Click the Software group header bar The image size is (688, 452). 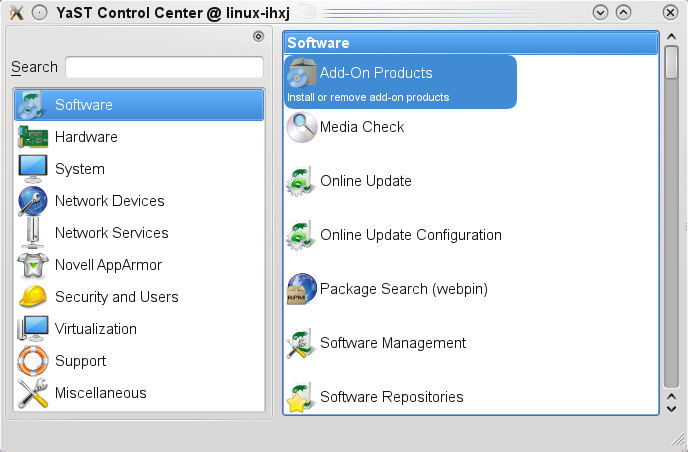point(471,43)
